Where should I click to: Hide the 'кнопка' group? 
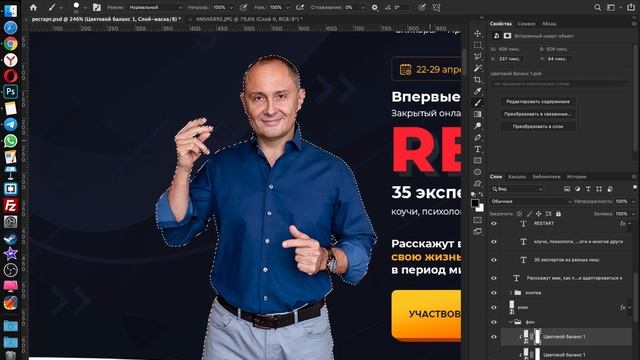[494, 293]
